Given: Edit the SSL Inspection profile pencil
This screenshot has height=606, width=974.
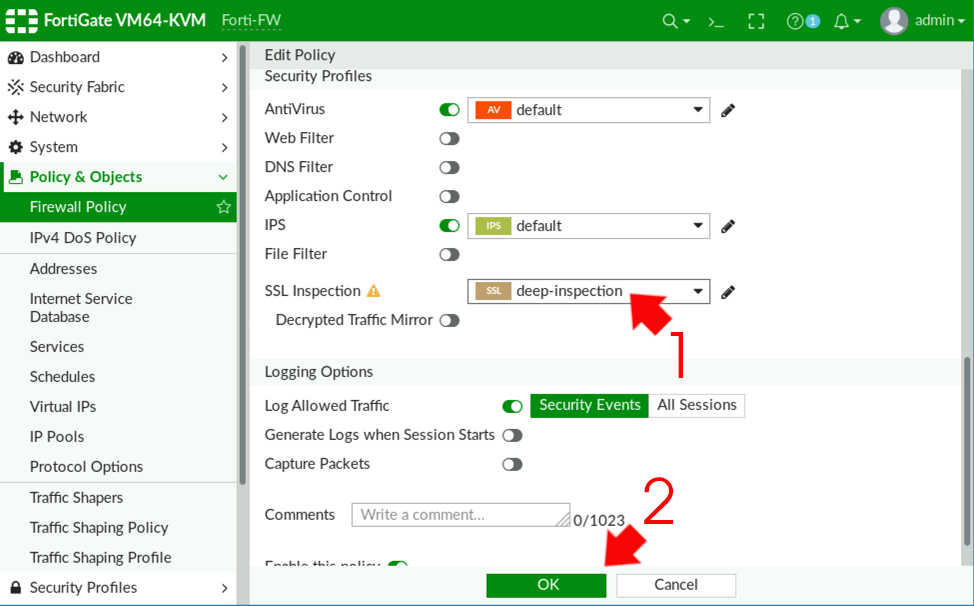Looking at the screenshot, I should (728, 292).
